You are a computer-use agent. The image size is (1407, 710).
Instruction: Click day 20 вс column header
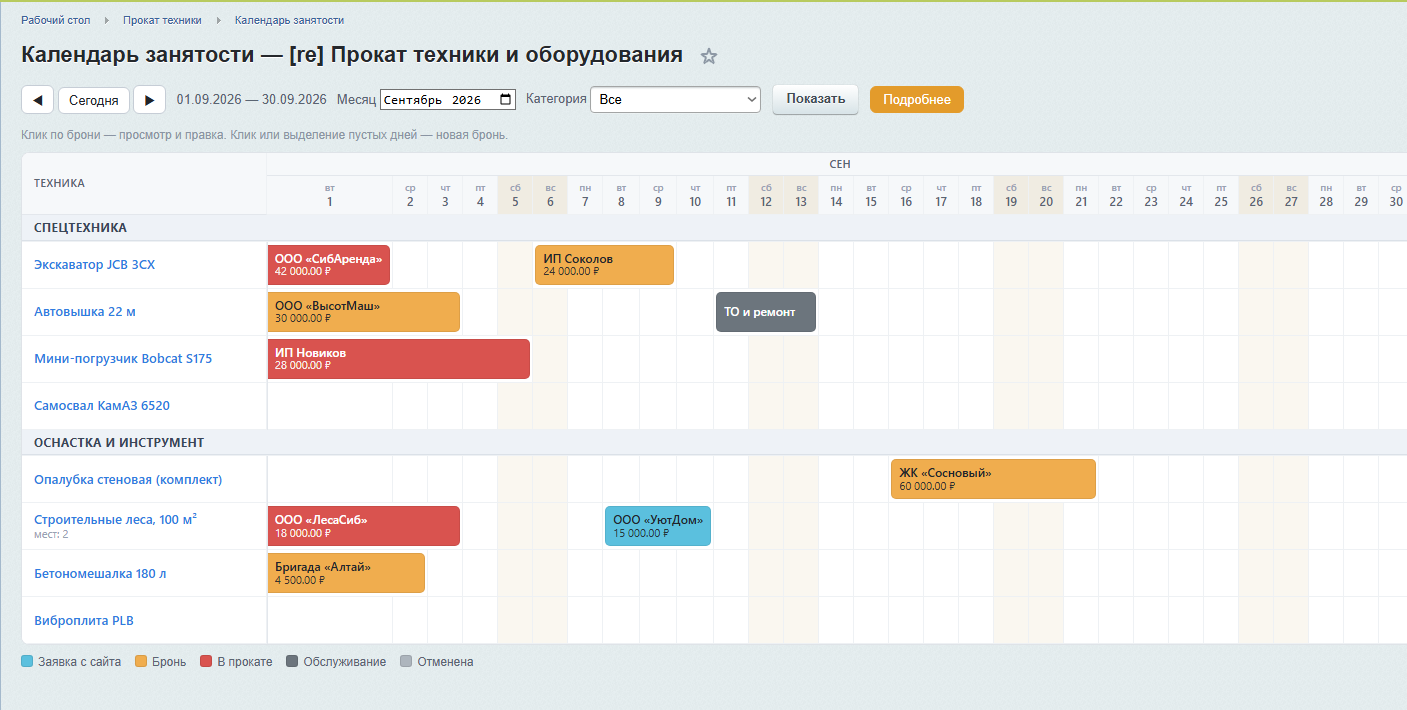coord(1046,195)
